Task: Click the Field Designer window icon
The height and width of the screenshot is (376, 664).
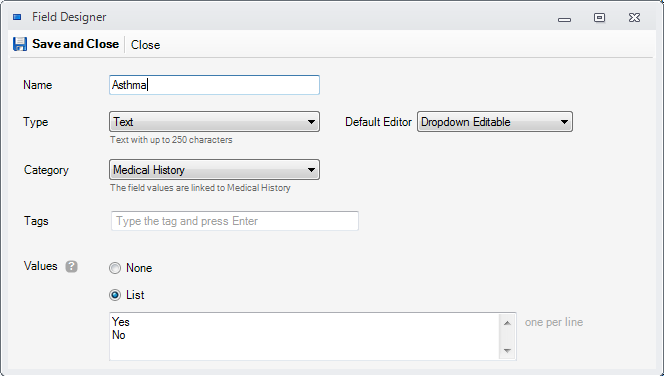Action: [17, 17]
